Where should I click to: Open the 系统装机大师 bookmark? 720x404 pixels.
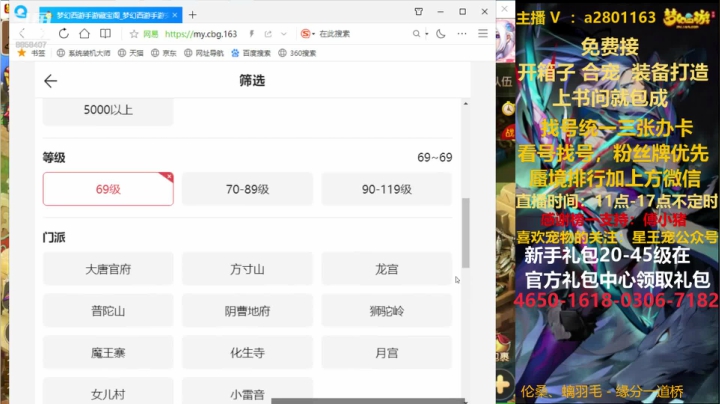(84, 53)
